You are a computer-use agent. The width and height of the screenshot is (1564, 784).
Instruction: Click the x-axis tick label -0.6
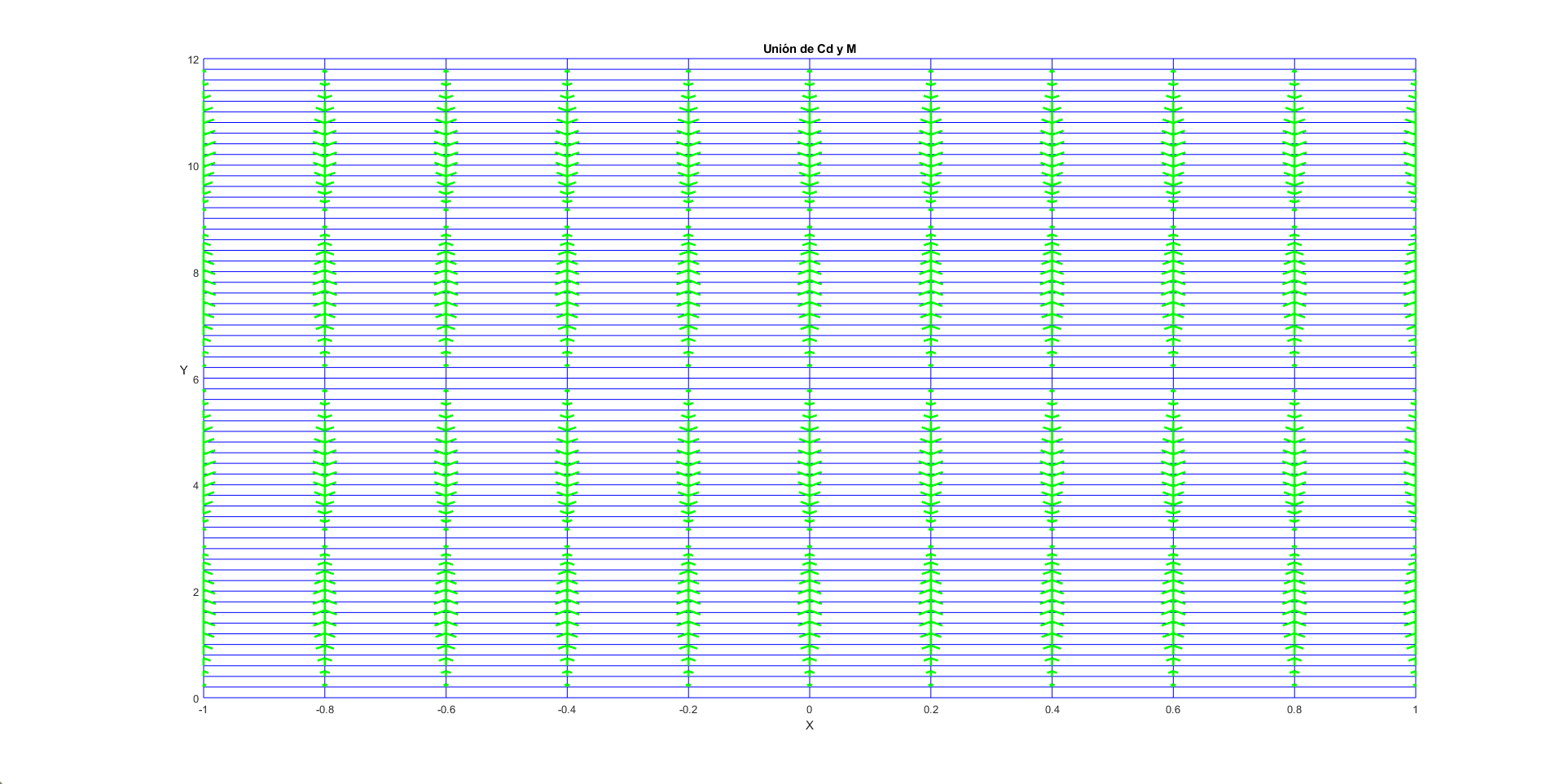[446, 710]
